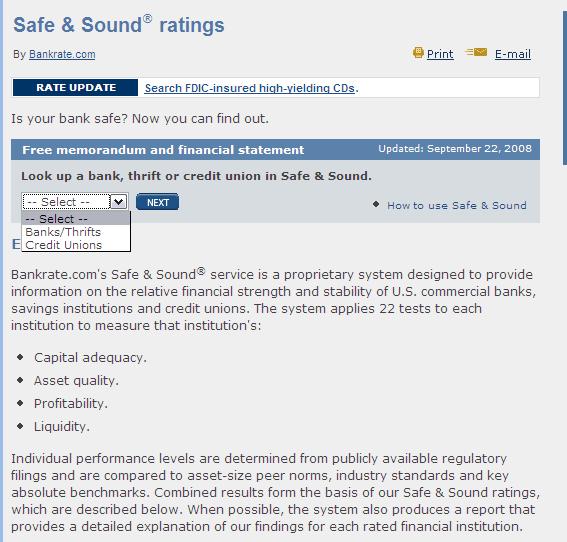Follow the Bankrate.com author link

click(x=62, y=54)
